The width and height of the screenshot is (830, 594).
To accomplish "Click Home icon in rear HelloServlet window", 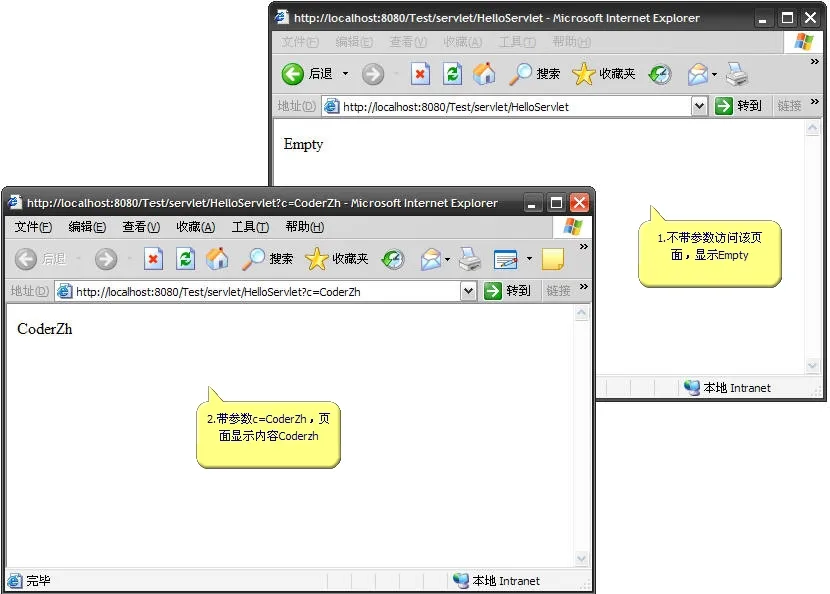I will (x=484, y=74).
